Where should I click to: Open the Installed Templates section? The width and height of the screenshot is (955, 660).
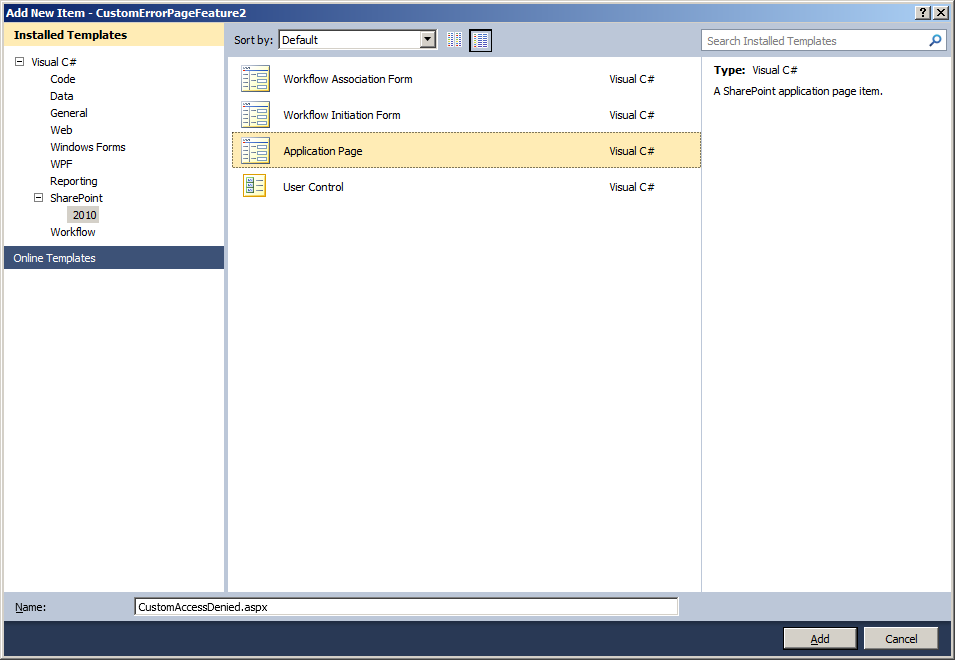tap(114, 35)
